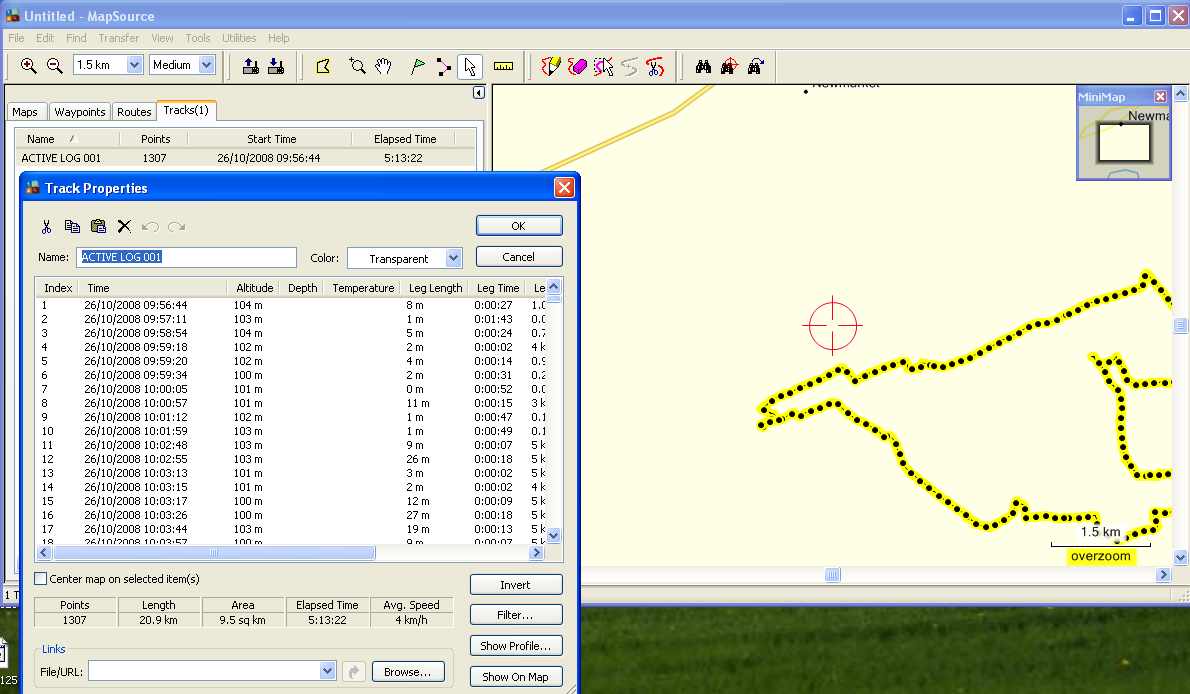Click Delete X icon in Track Properties
The image size is (1190, 694).
[124, 226]
